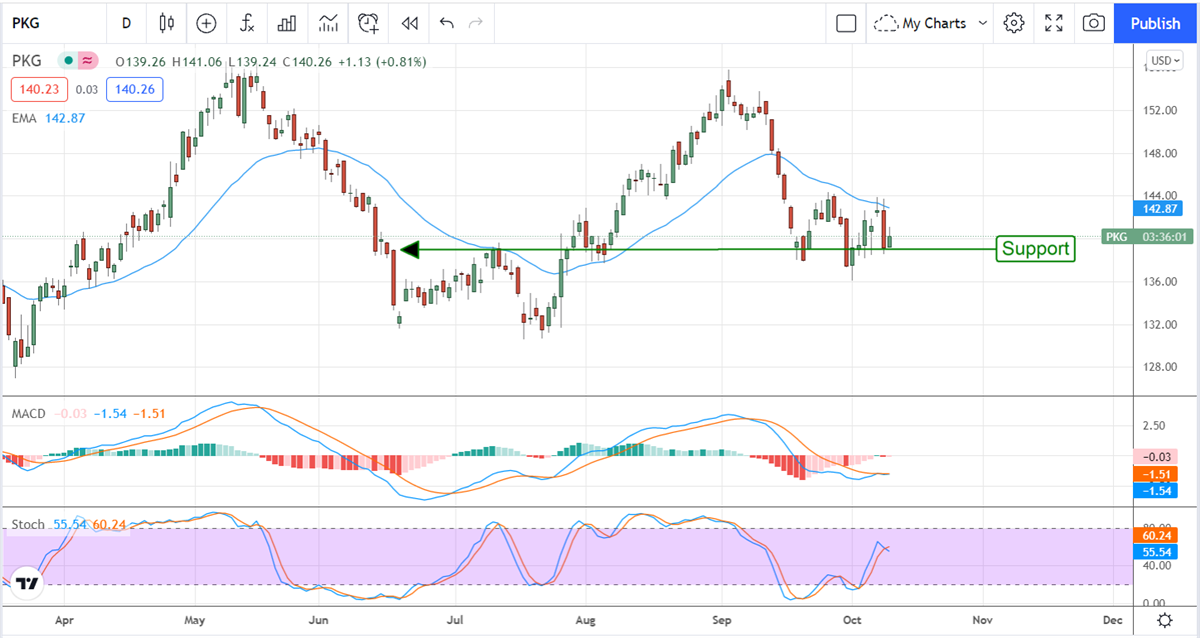Enter fullscreen mode
The width and height of the screenshot is (1200, 638).
1054,22
